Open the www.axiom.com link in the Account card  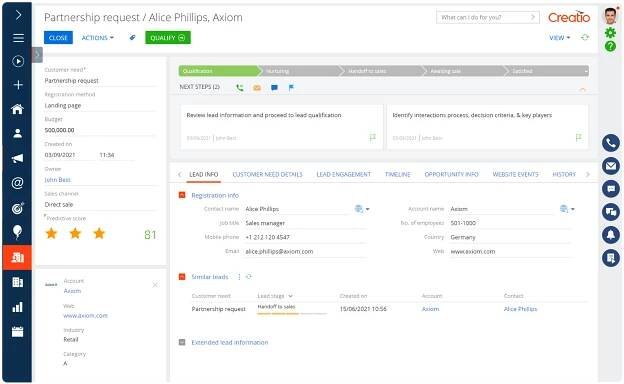point(86,316)
